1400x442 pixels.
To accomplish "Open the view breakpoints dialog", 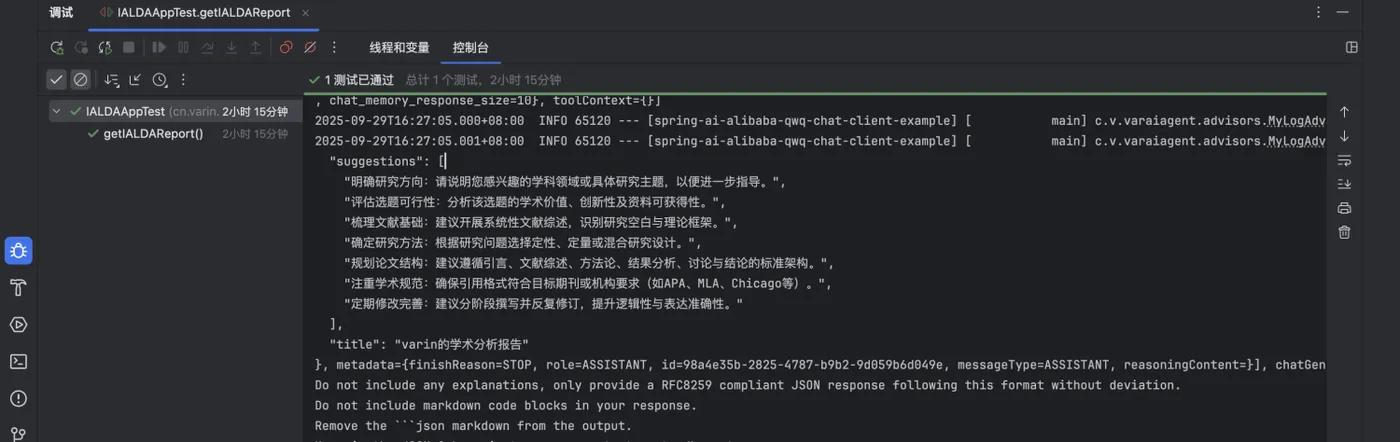I will 286,47.
